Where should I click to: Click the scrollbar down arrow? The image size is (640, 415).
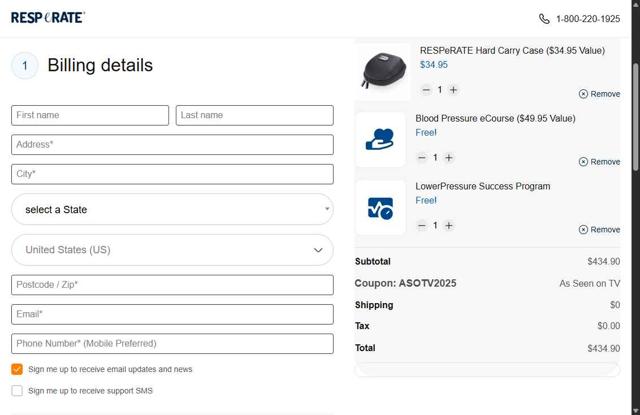pos(636,410)
